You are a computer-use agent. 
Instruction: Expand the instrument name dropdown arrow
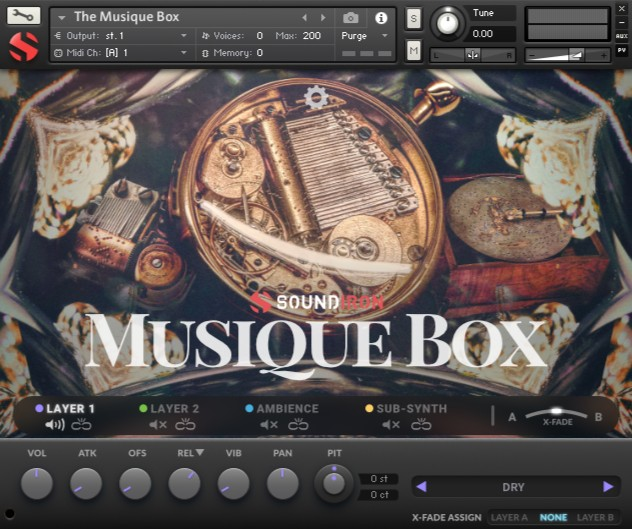tap(62, 18)
